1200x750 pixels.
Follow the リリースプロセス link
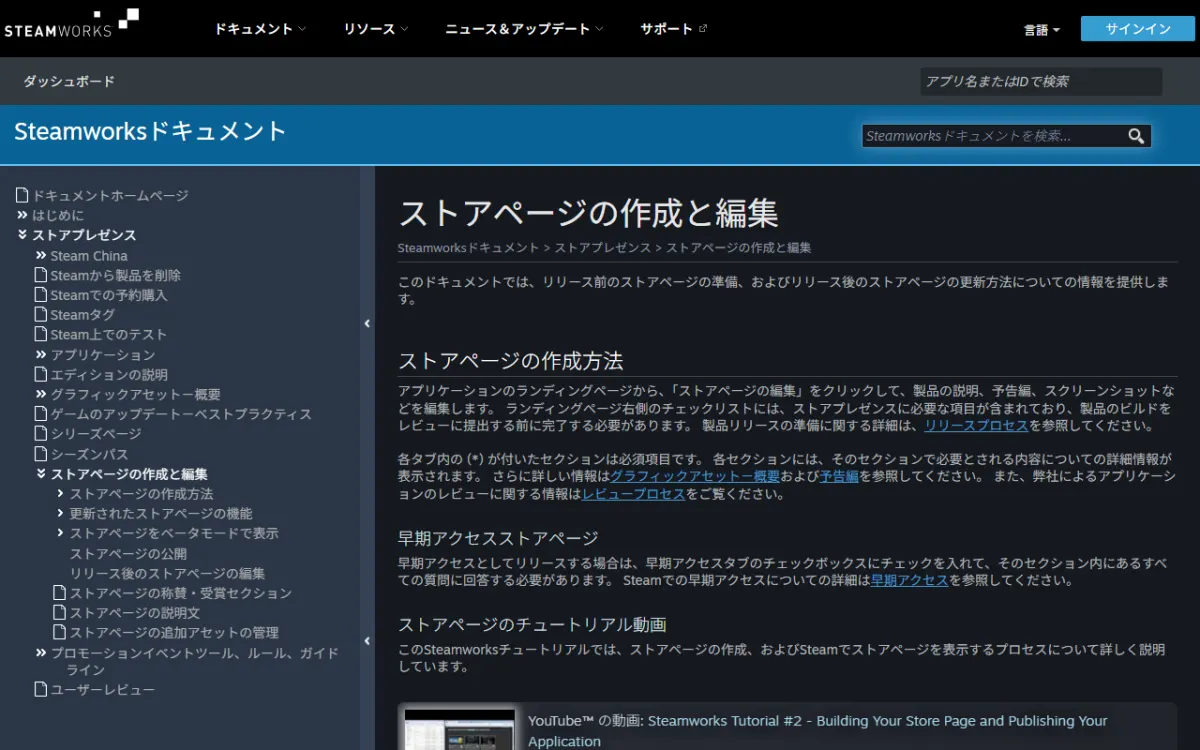click(x=976, y=425)
